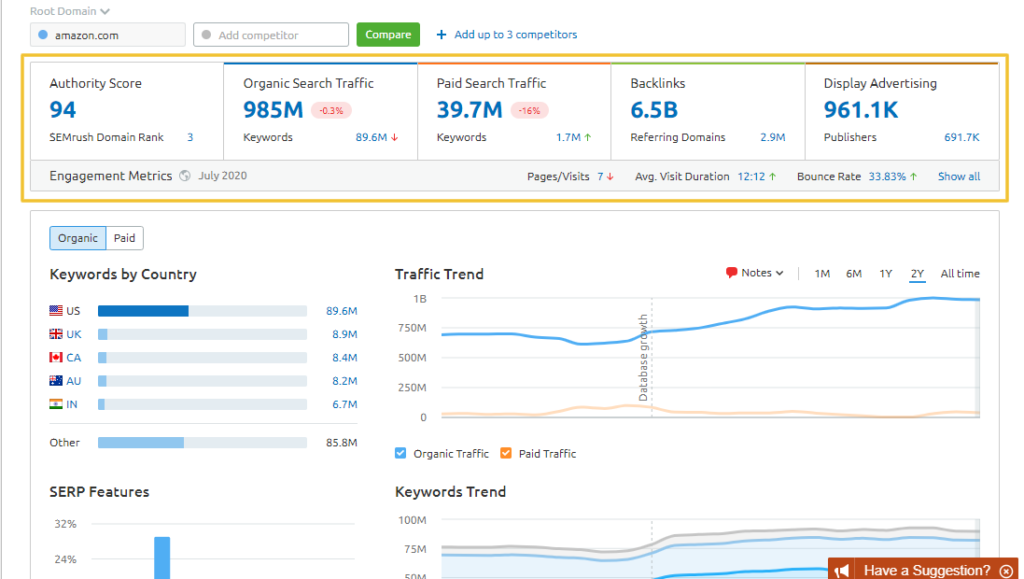This screenshot has width=1024, height=579.
Task: Select the 1Y traffic trend range
Action: 886,274
